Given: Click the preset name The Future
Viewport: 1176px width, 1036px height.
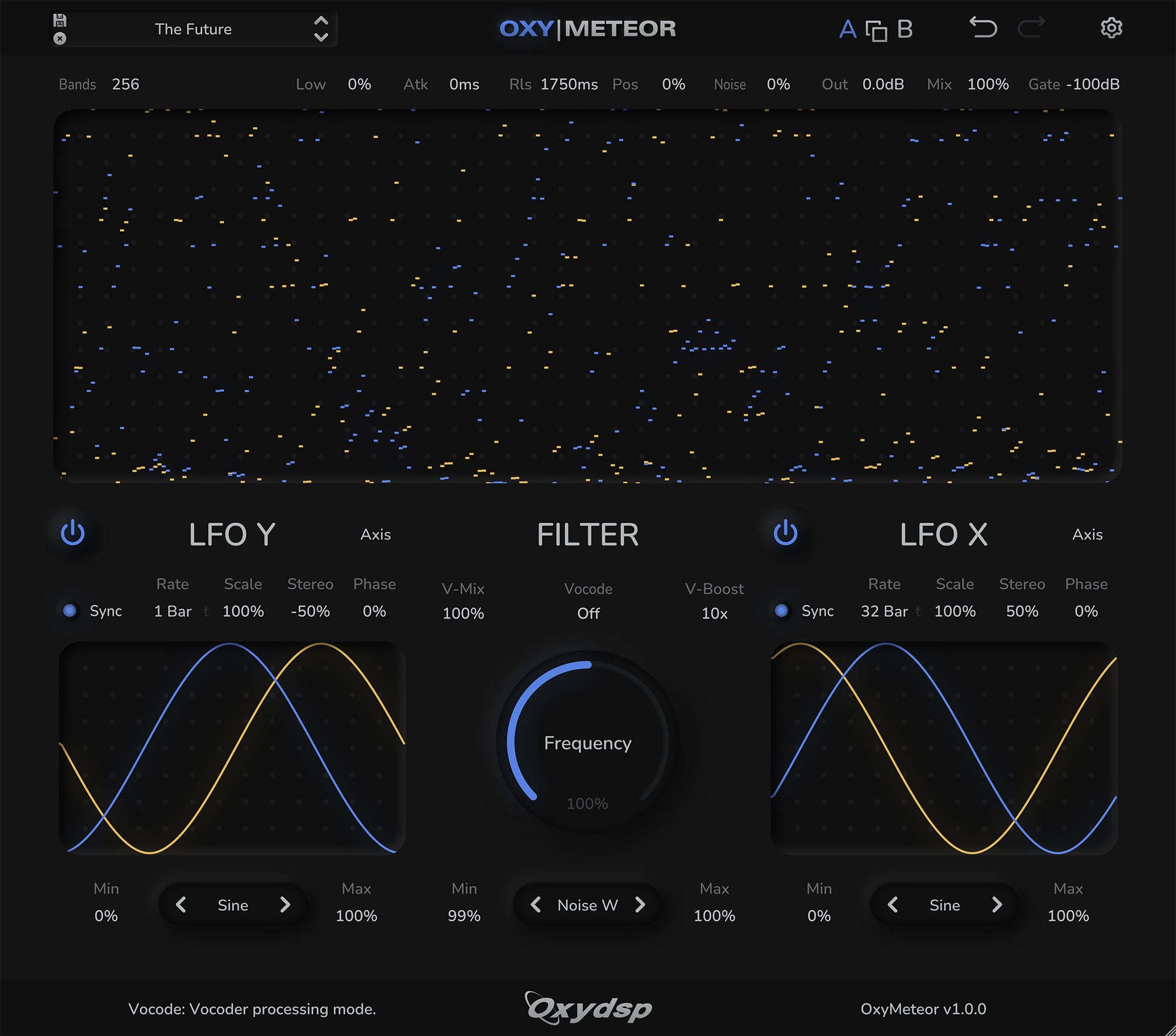Looking at the screenshot, I should point(194,29).
